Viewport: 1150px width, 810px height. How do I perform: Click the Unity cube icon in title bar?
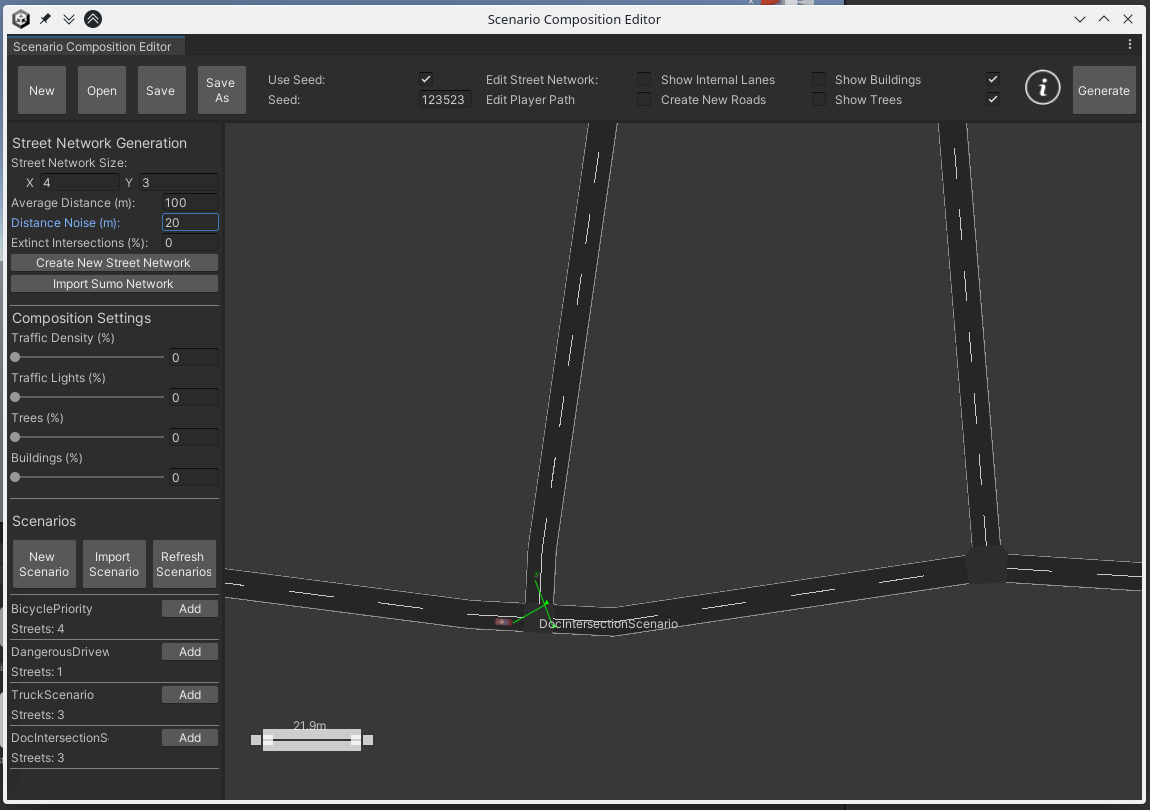[21, 19]
